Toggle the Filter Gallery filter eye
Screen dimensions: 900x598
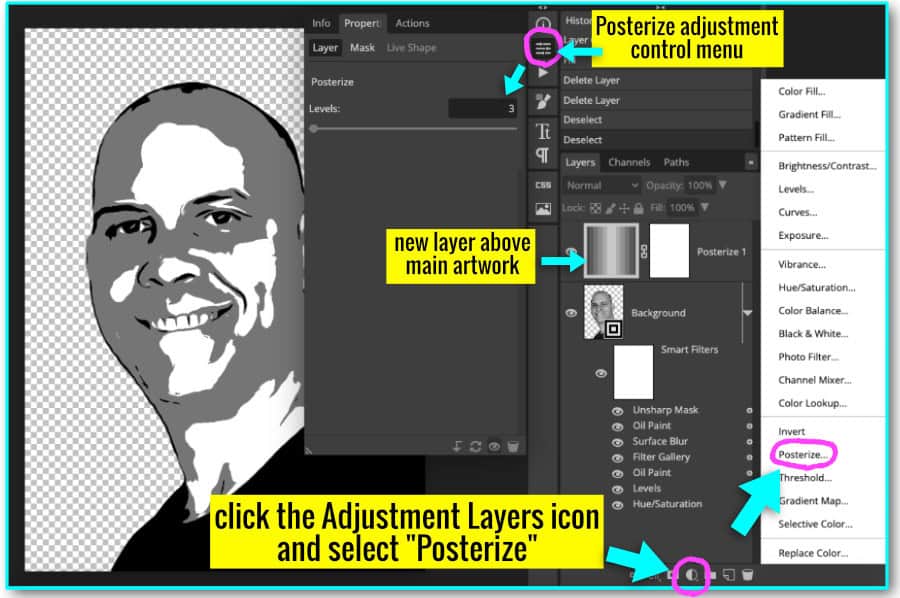click(618, 458)
